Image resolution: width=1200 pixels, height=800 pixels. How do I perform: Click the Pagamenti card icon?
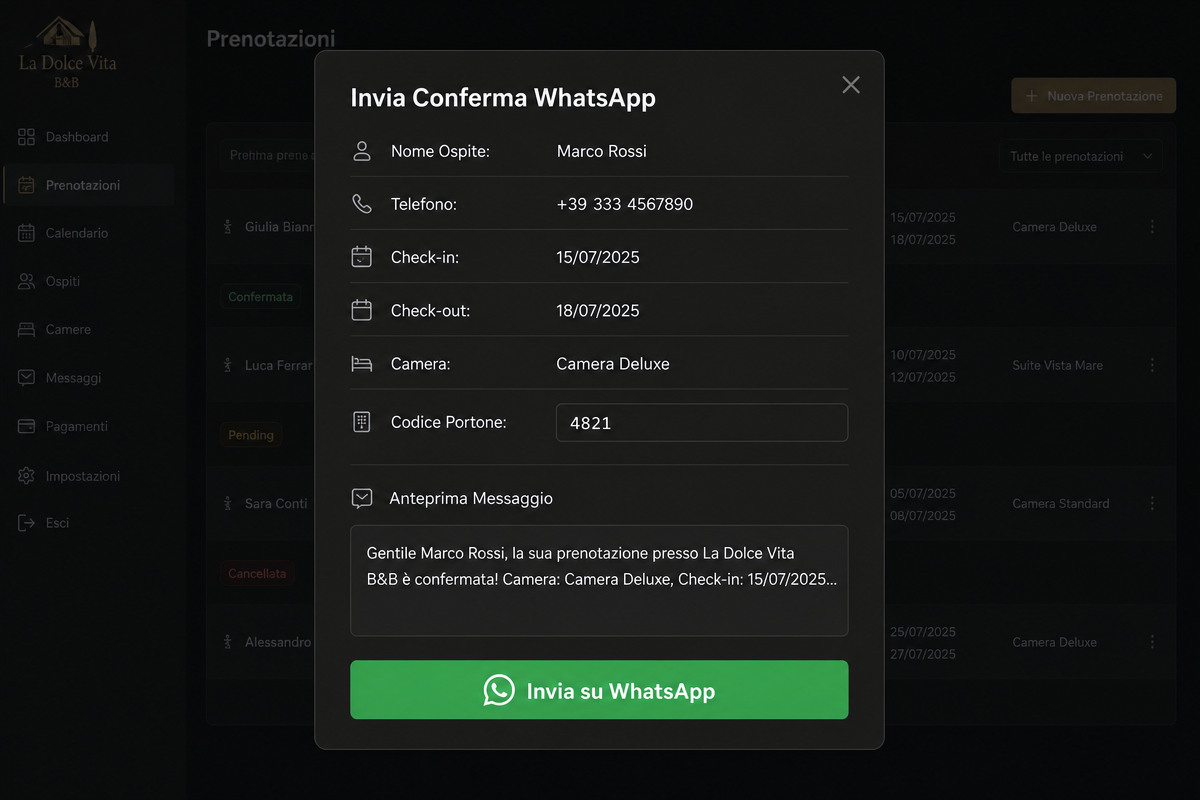pyautogui.click(x=27, y=426)
